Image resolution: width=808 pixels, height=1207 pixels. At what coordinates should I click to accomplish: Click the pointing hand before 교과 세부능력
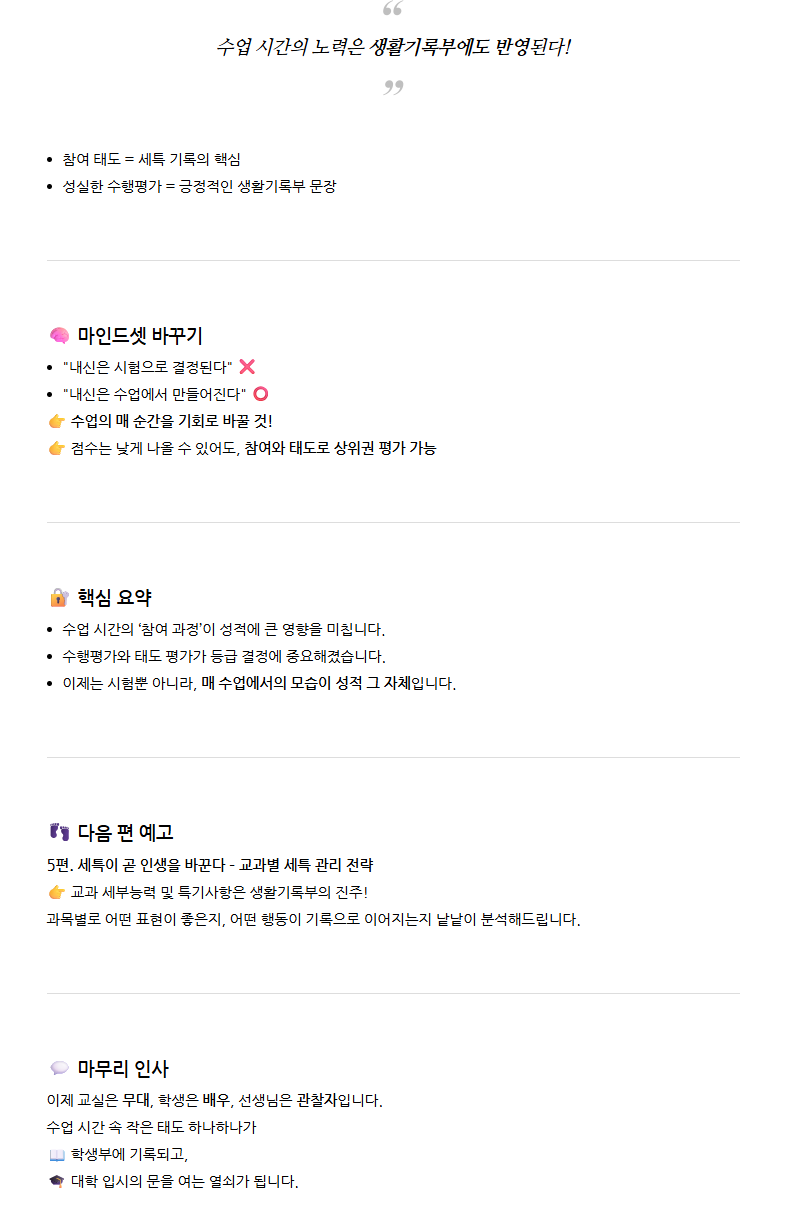(x=57, y=892)
